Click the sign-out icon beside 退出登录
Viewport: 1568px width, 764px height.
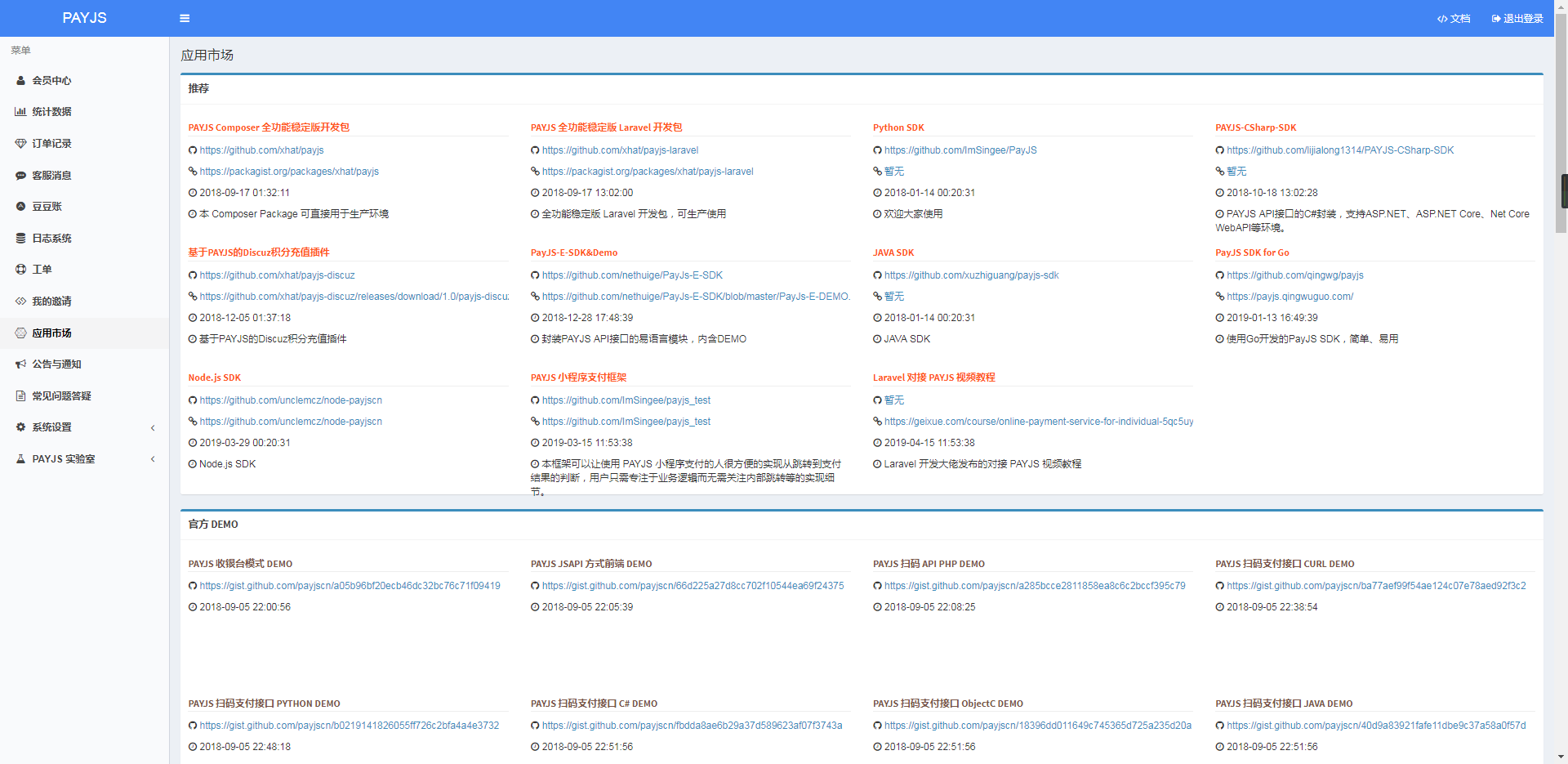(1496, 19)
